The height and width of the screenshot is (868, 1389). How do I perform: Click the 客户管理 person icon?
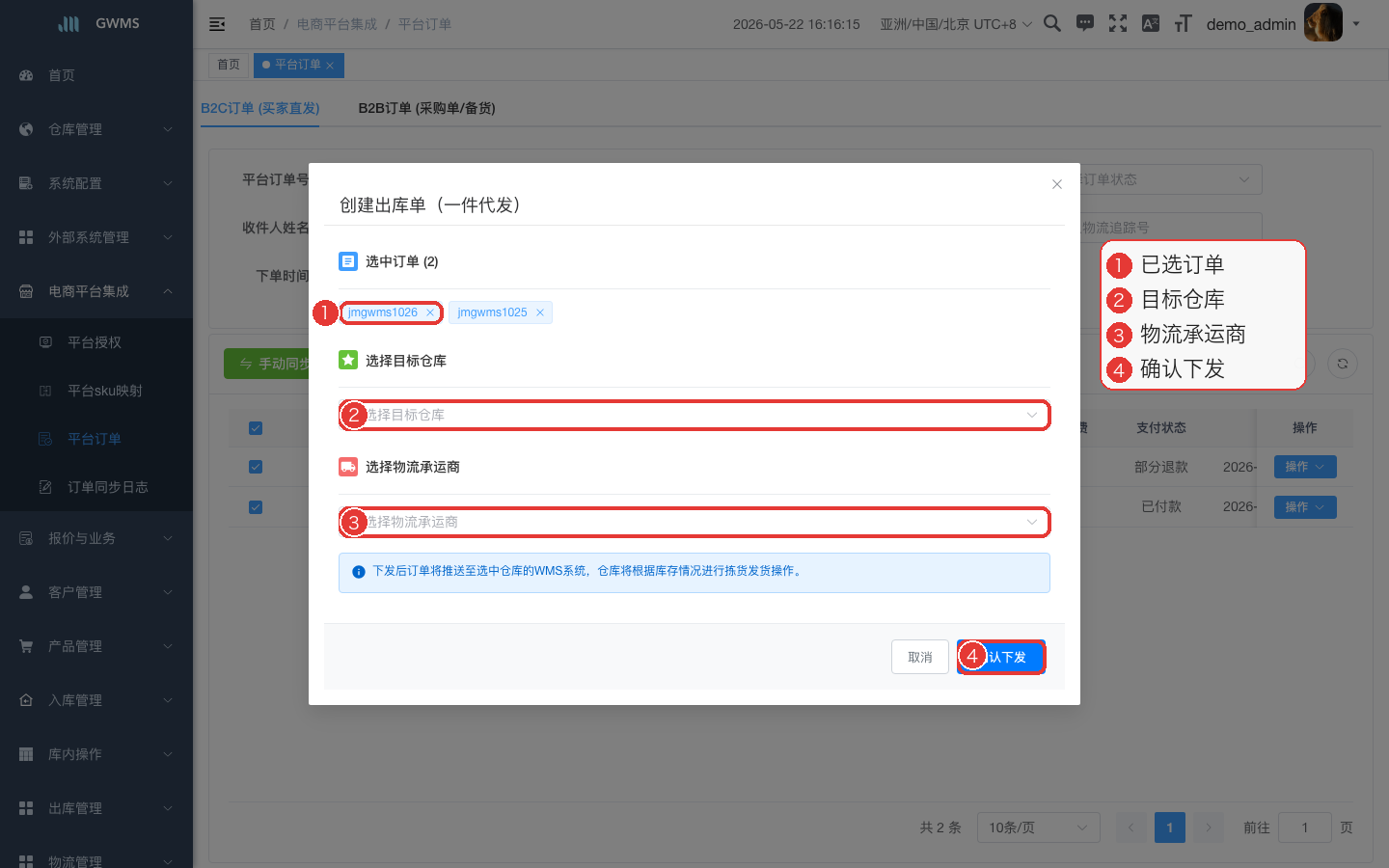tap(26, 592)
